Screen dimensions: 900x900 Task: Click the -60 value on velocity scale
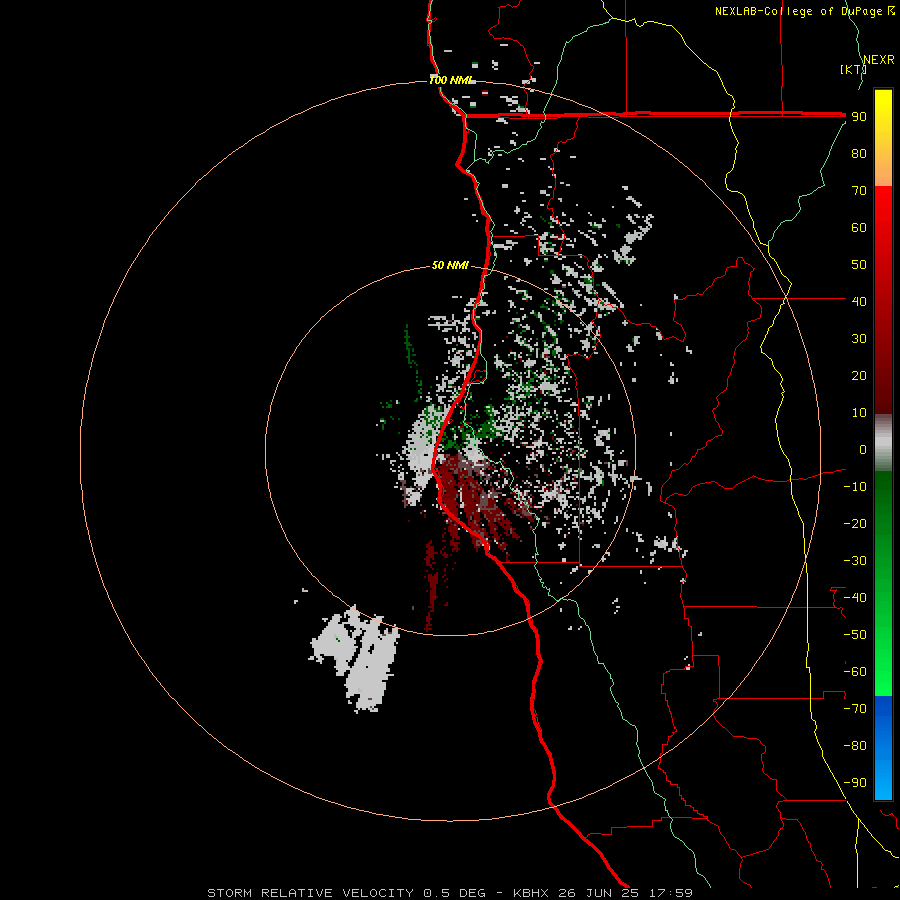click(x=855, y=672)
